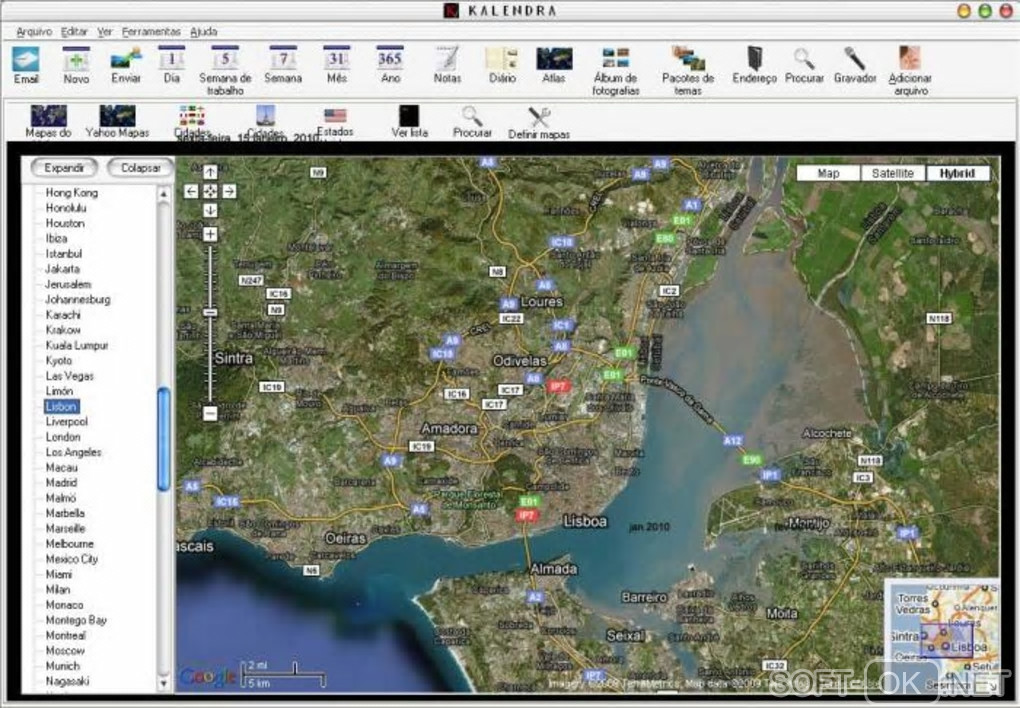Click the Atlas toolbar icon
Viewport: 1020px width, 708px height.
553,61
